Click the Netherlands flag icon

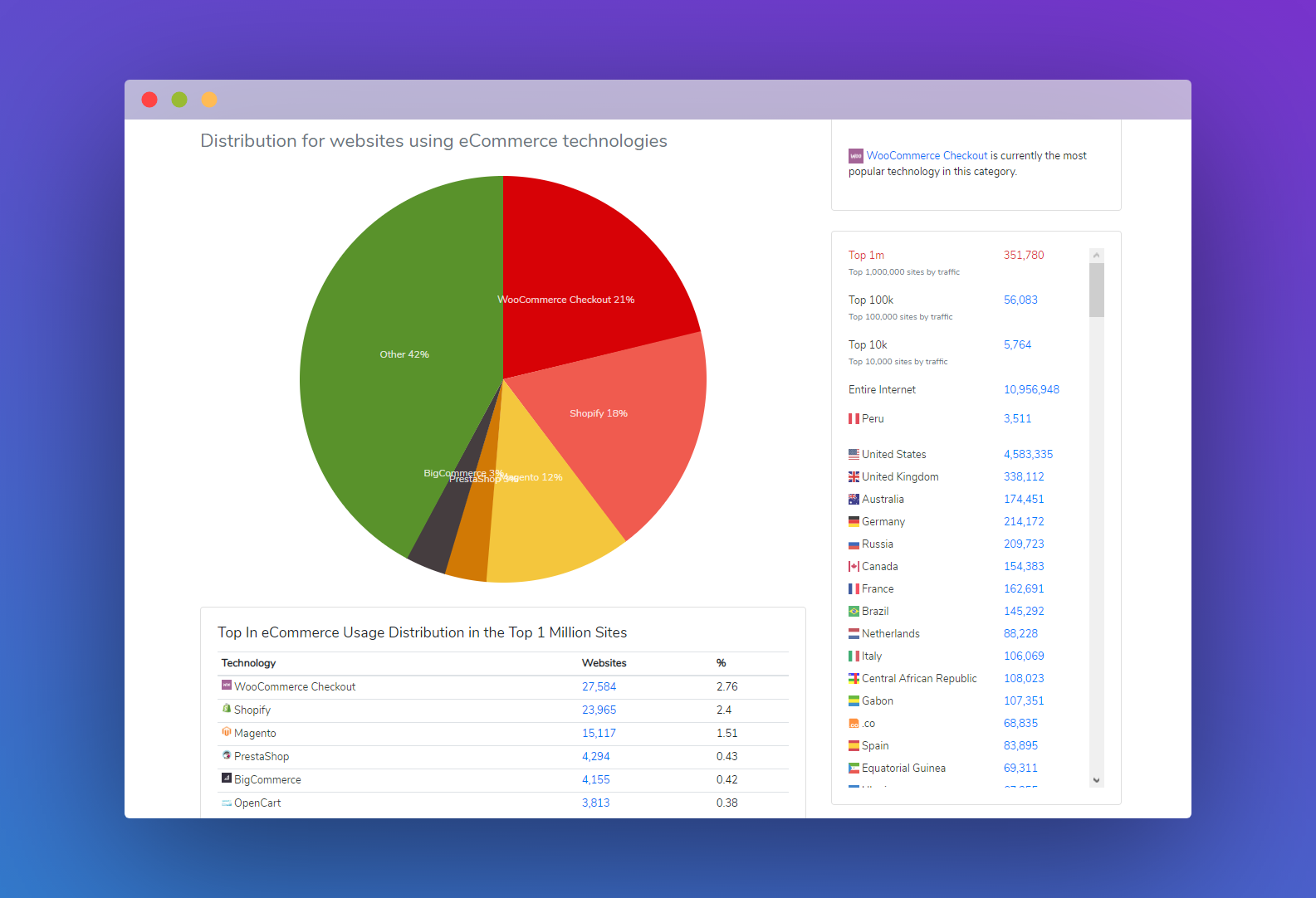(x=854, y=634)
